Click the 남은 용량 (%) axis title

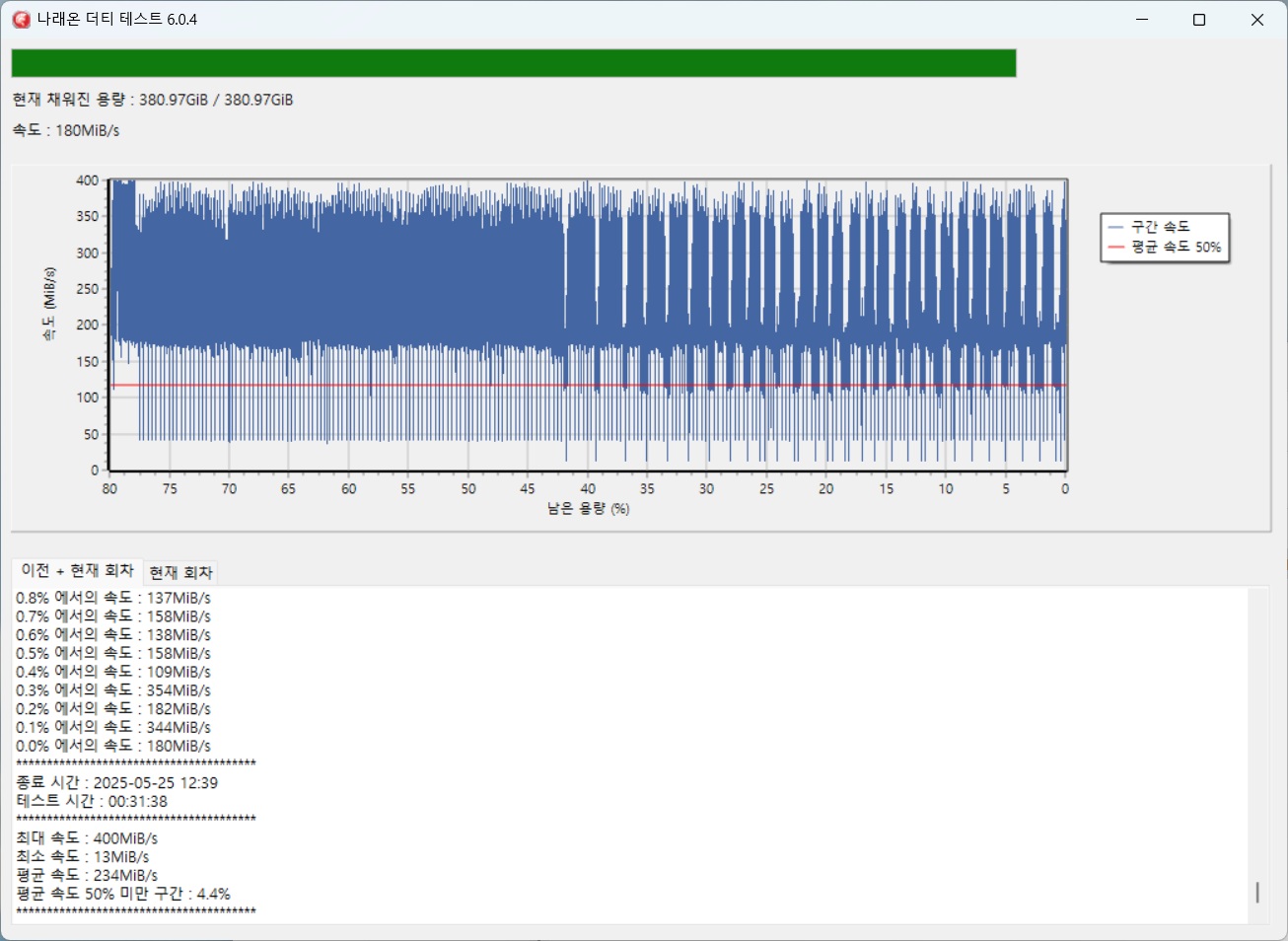[x=588, y=509]
